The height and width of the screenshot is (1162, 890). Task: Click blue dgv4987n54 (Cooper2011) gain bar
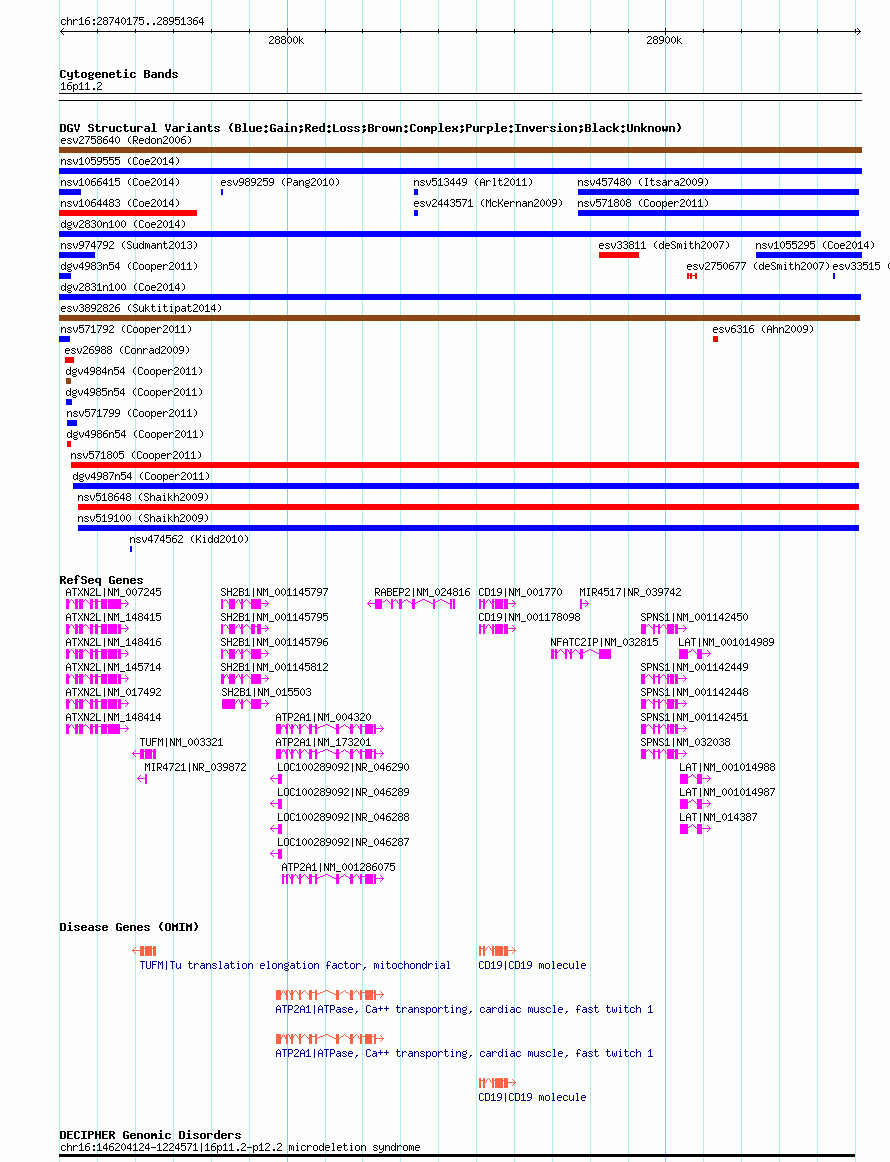coord(466,486)
